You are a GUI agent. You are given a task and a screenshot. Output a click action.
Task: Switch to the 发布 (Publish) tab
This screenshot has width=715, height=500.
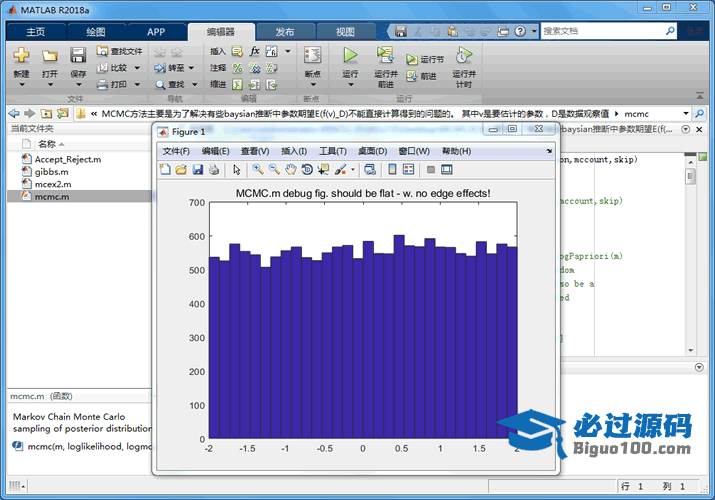coord(285,32)
